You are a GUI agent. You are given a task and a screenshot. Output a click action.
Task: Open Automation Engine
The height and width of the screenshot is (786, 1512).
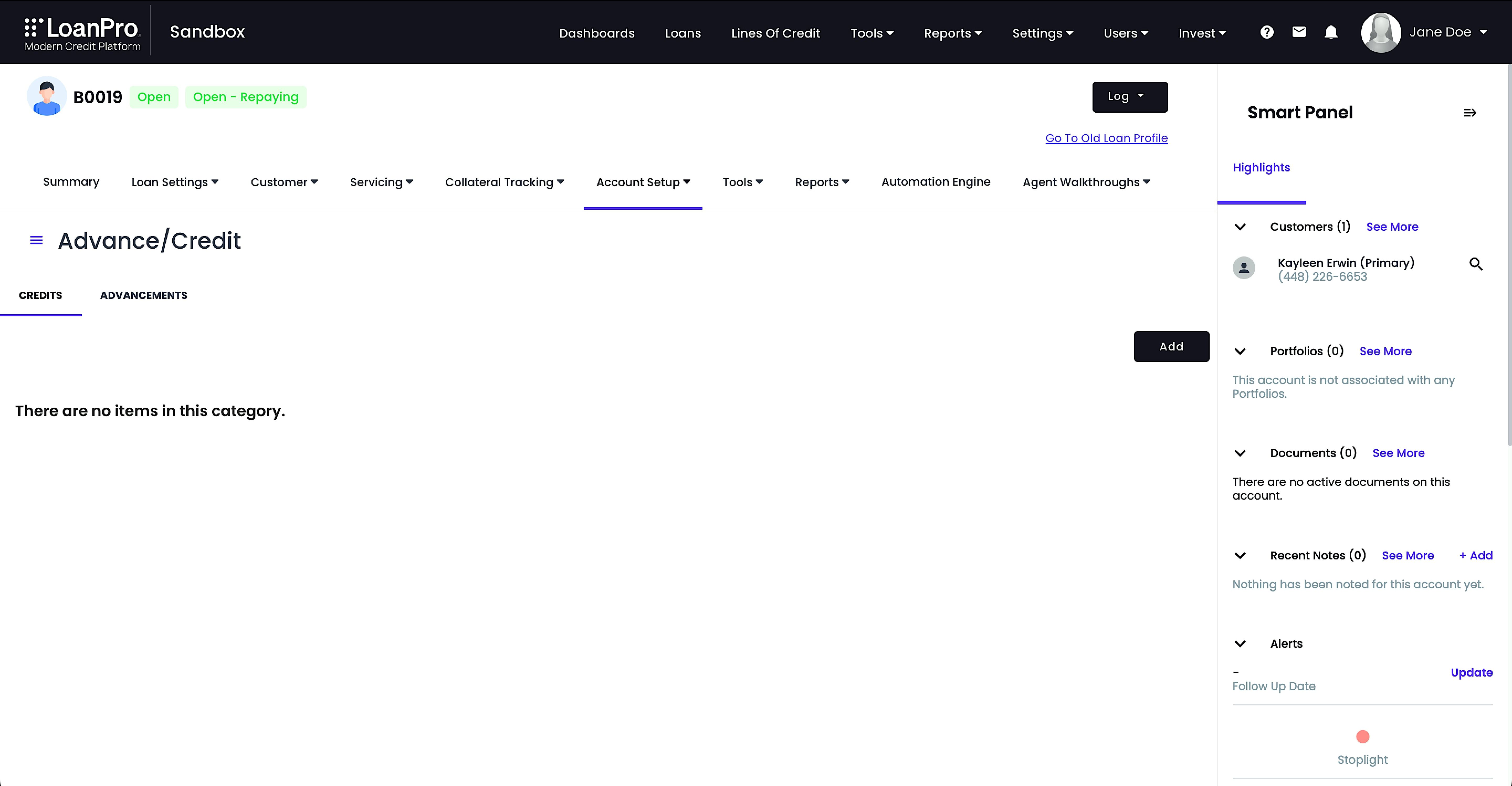pos(936,182)
